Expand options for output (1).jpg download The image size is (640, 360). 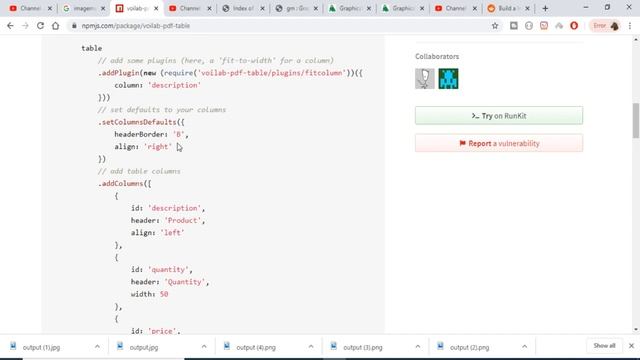(97, 347)
